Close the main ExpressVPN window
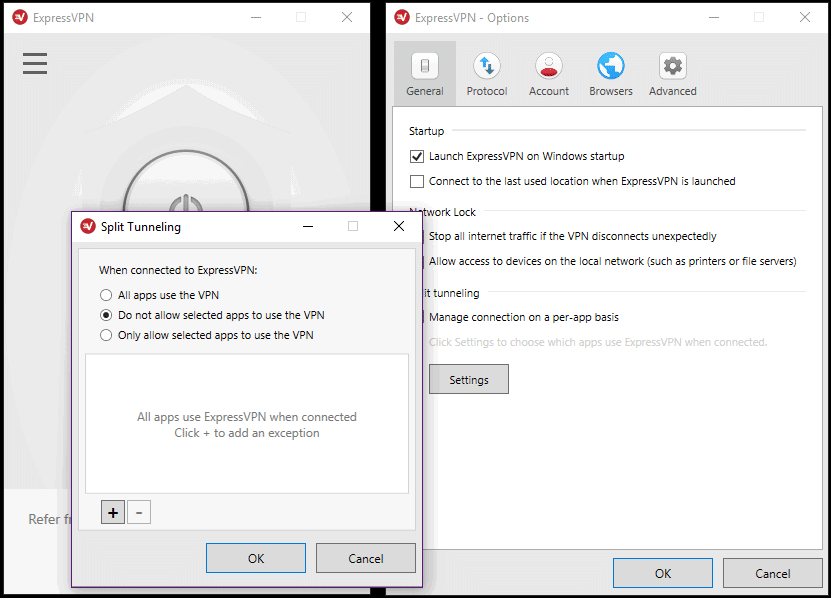 347,17
